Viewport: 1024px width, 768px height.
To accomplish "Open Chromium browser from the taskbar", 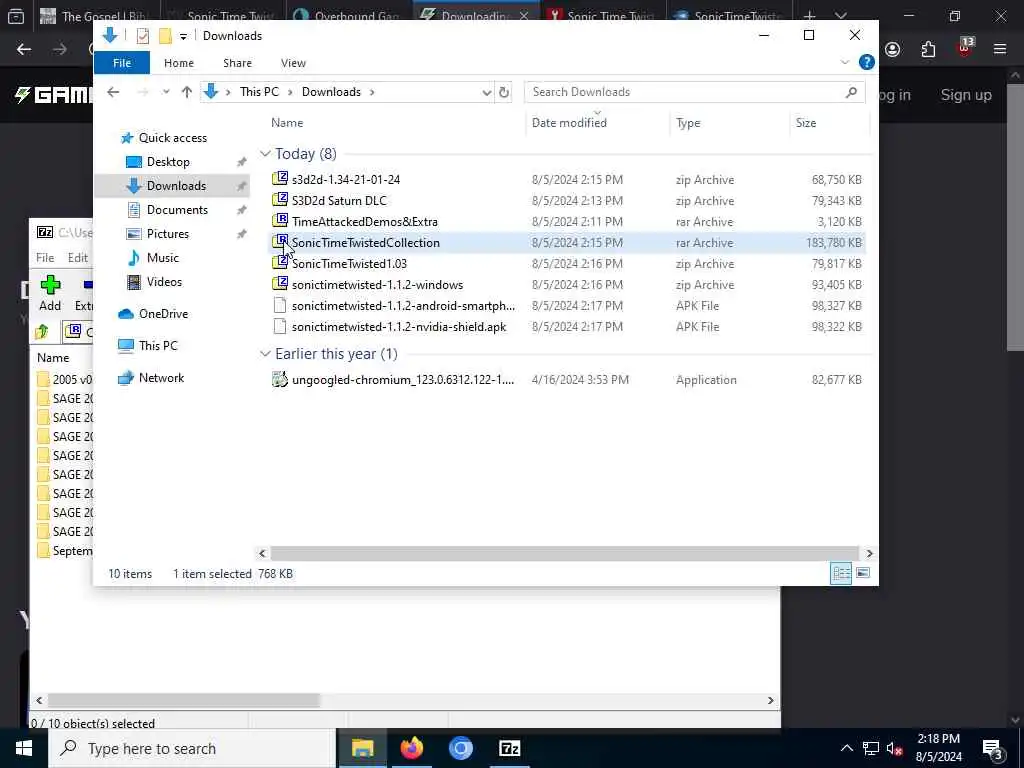I will (460, 748).
